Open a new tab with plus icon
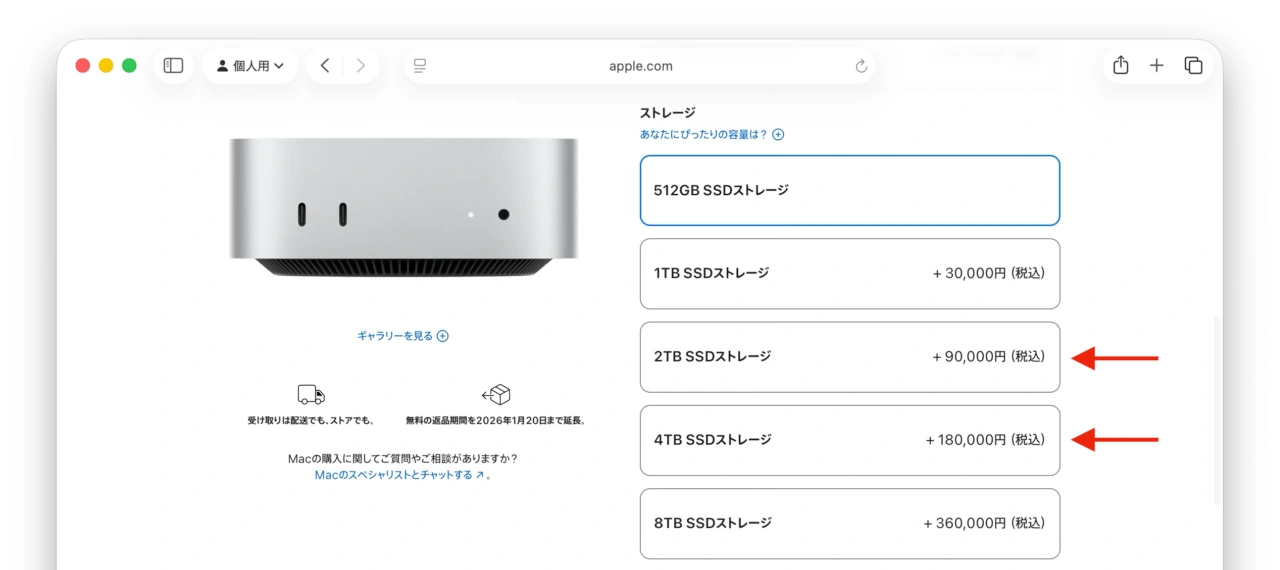 click(1156, 66)
